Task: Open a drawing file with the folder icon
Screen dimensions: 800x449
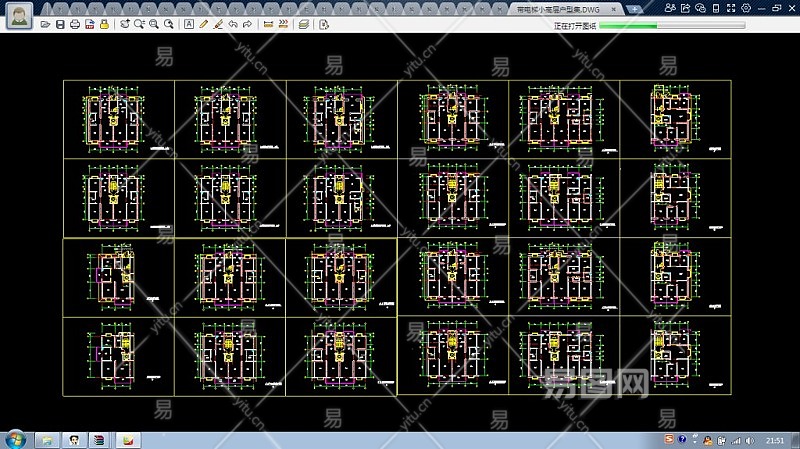Action: pos(45,24)
